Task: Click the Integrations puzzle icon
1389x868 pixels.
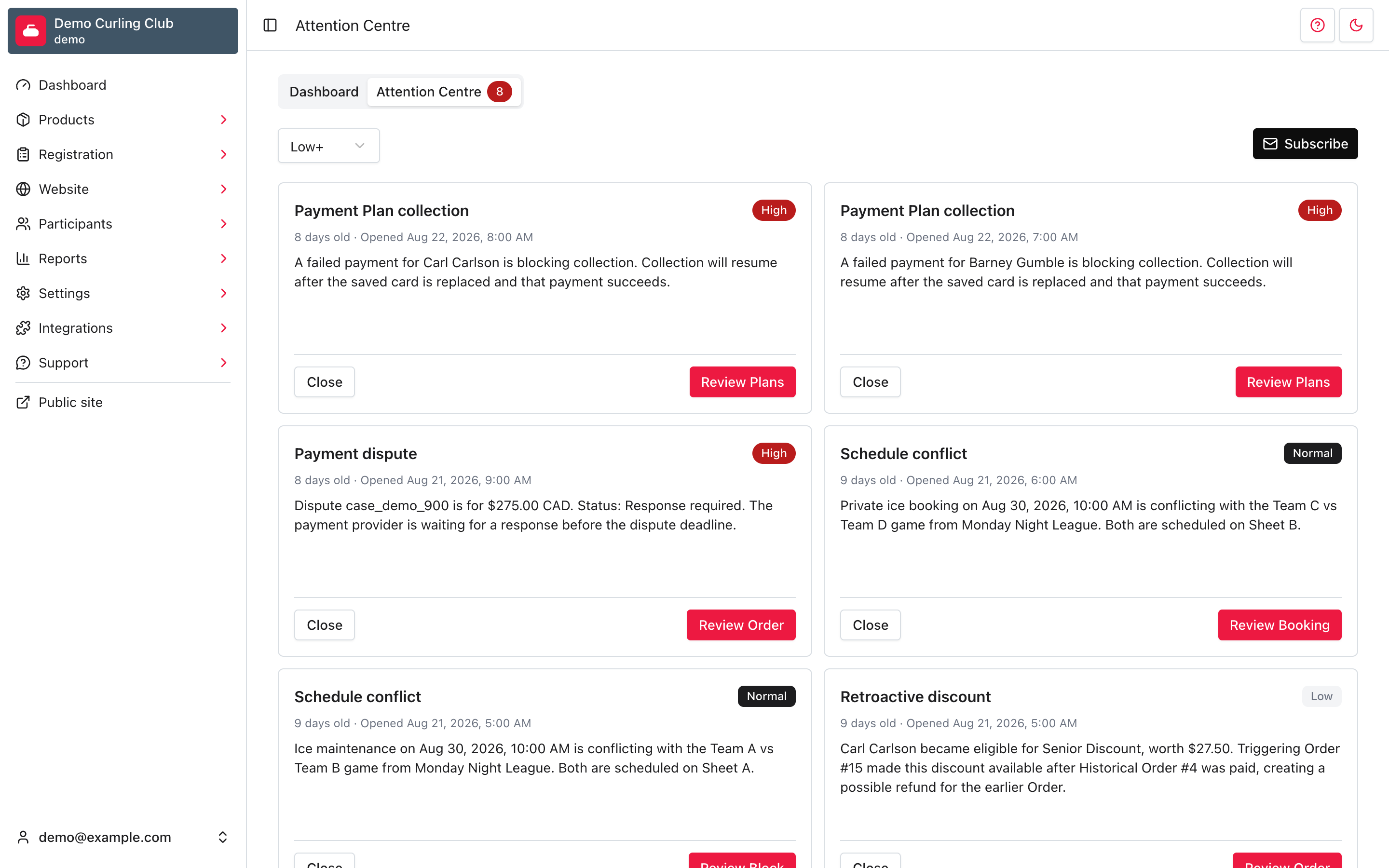Action: 23,328
